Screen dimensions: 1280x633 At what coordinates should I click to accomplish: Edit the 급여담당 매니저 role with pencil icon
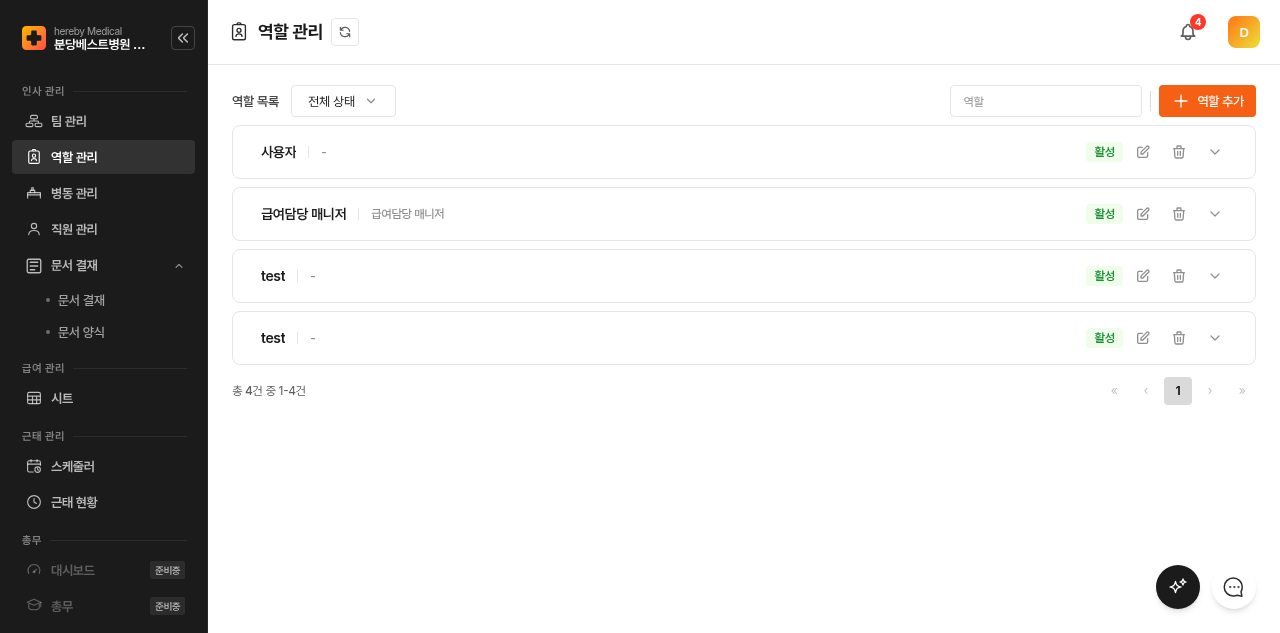point(1143,214)
